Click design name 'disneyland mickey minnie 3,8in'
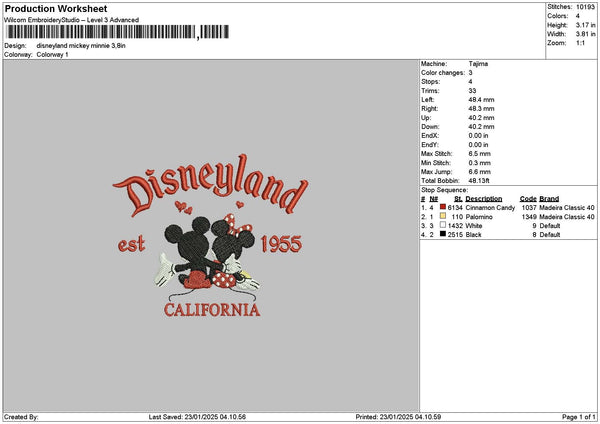Viewport: 600px width, 424px height. point(81,46)
